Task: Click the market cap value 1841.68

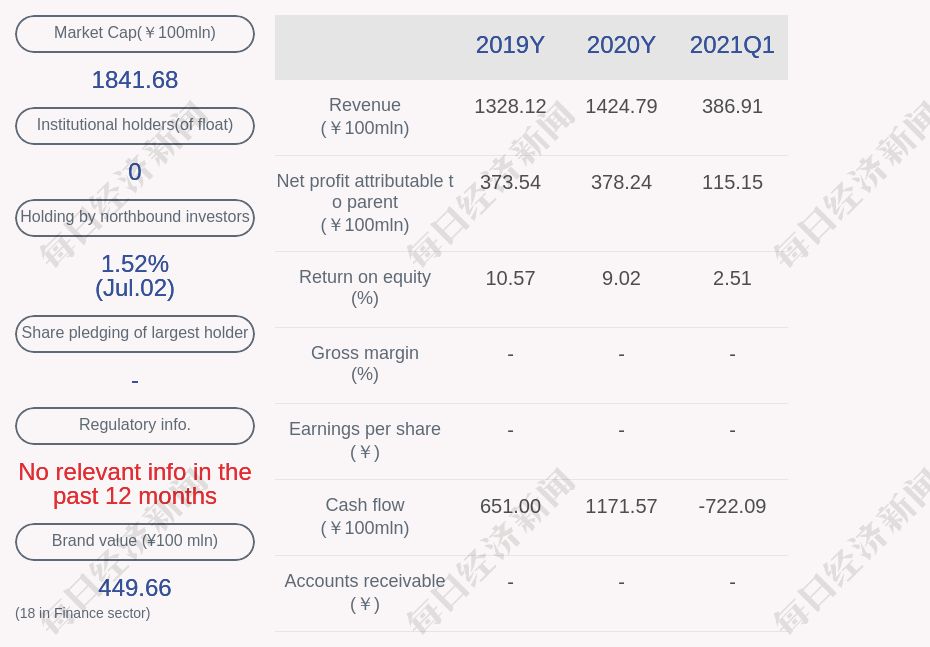Action: [x=134, y=80]
